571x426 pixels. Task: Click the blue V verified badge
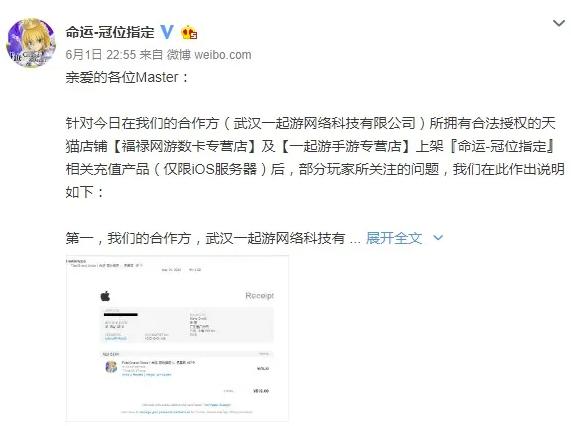tap(167, 32)
